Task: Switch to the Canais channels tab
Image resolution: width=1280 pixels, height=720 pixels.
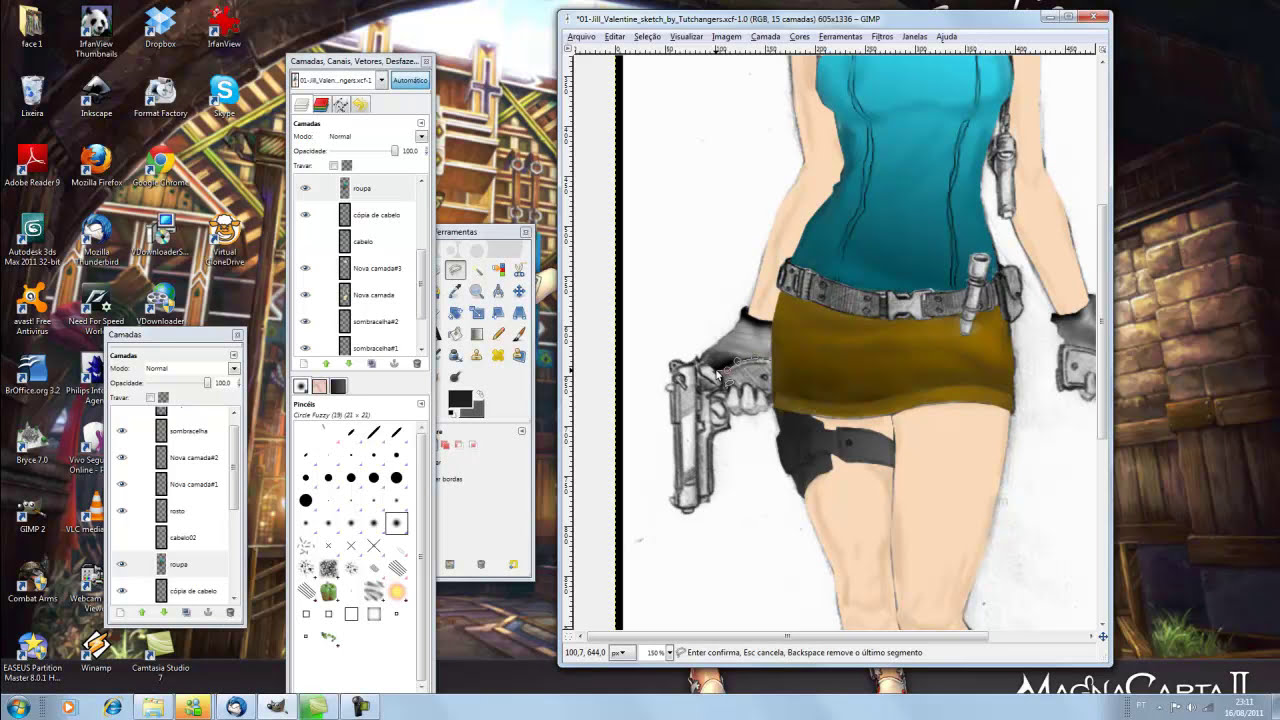Action: [321, 104]
